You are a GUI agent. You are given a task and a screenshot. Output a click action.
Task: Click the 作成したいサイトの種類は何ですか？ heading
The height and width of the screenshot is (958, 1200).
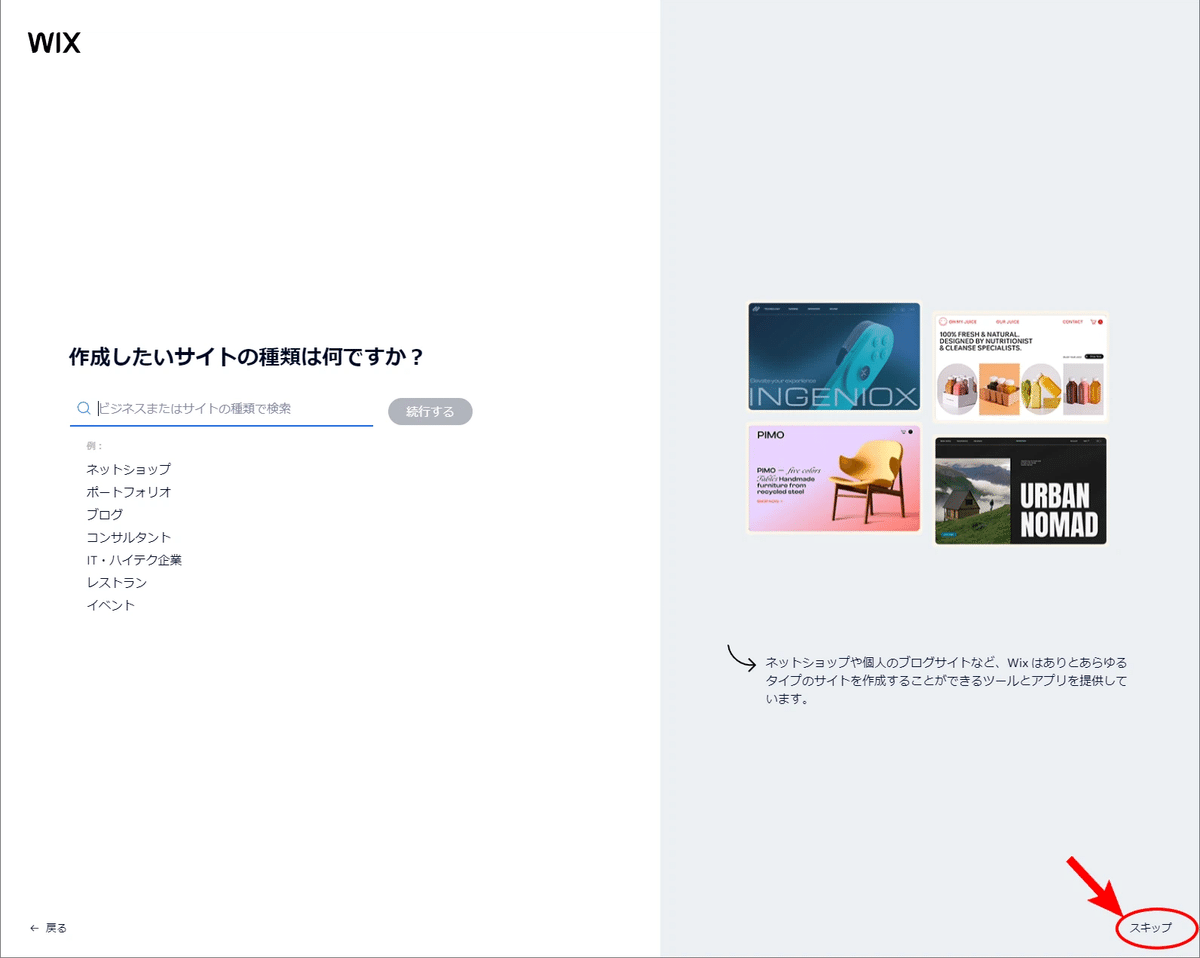point(246,357)
